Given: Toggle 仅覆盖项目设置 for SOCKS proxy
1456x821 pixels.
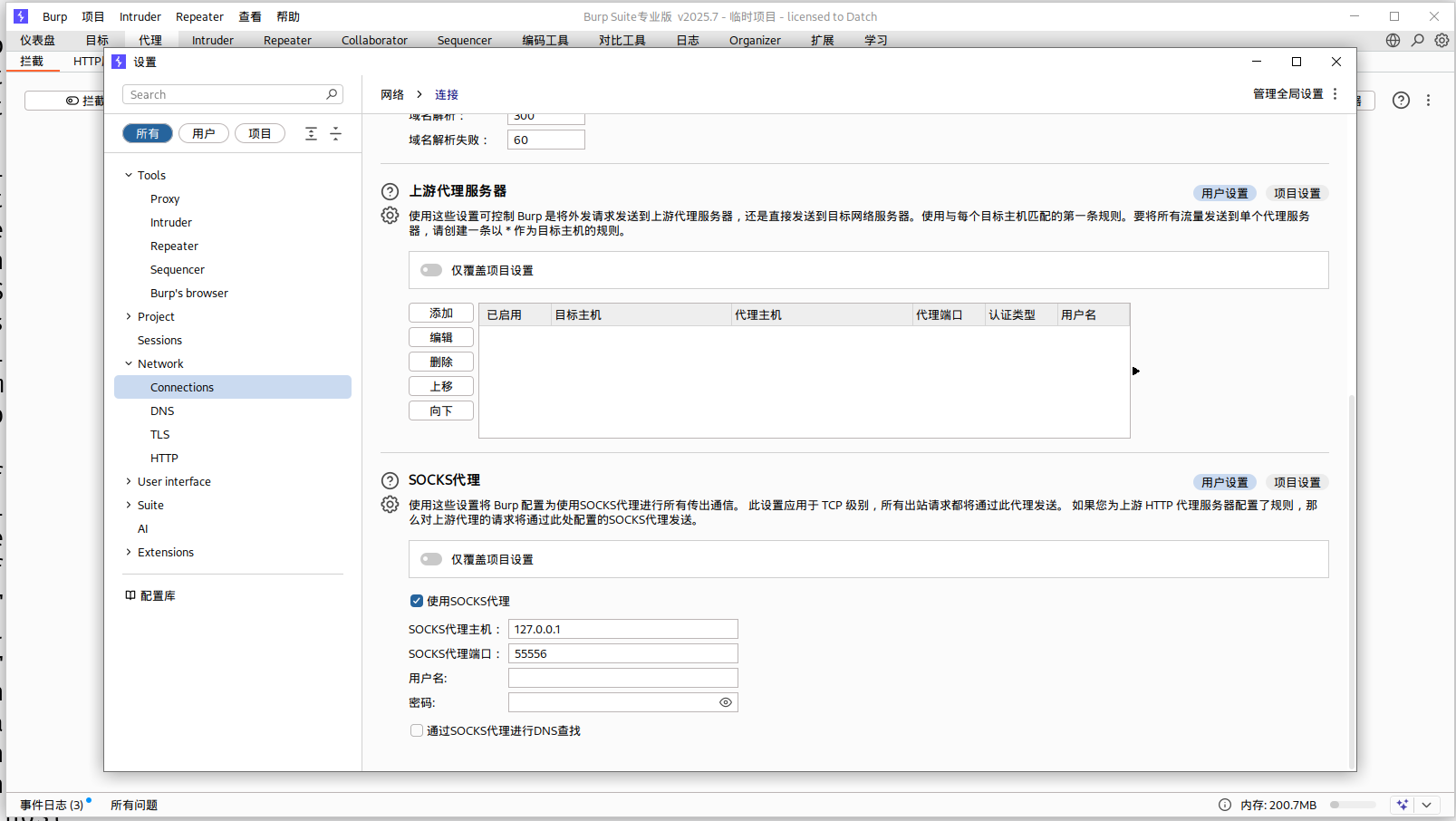Looking at the screenshot, I should pos(431,559).
